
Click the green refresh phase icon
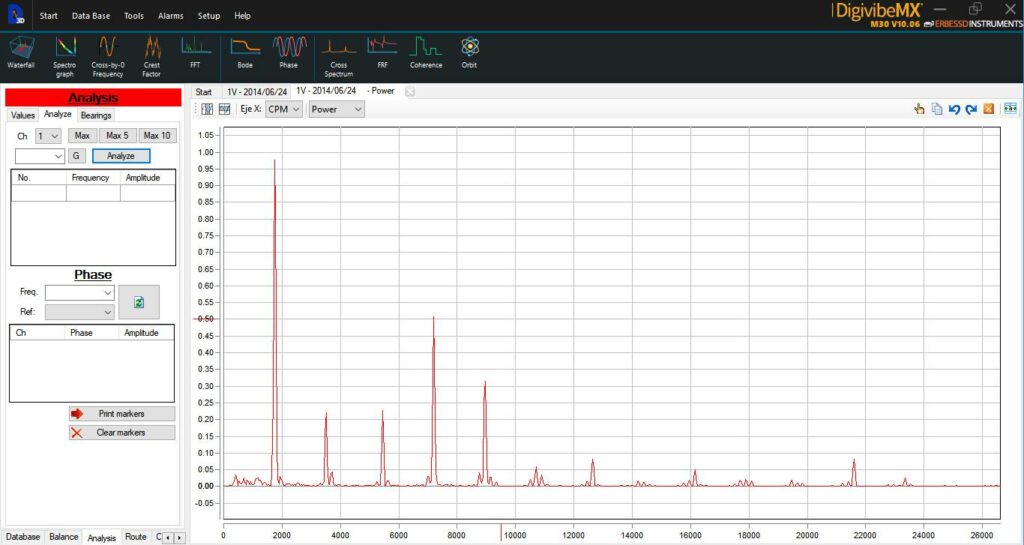138,302
